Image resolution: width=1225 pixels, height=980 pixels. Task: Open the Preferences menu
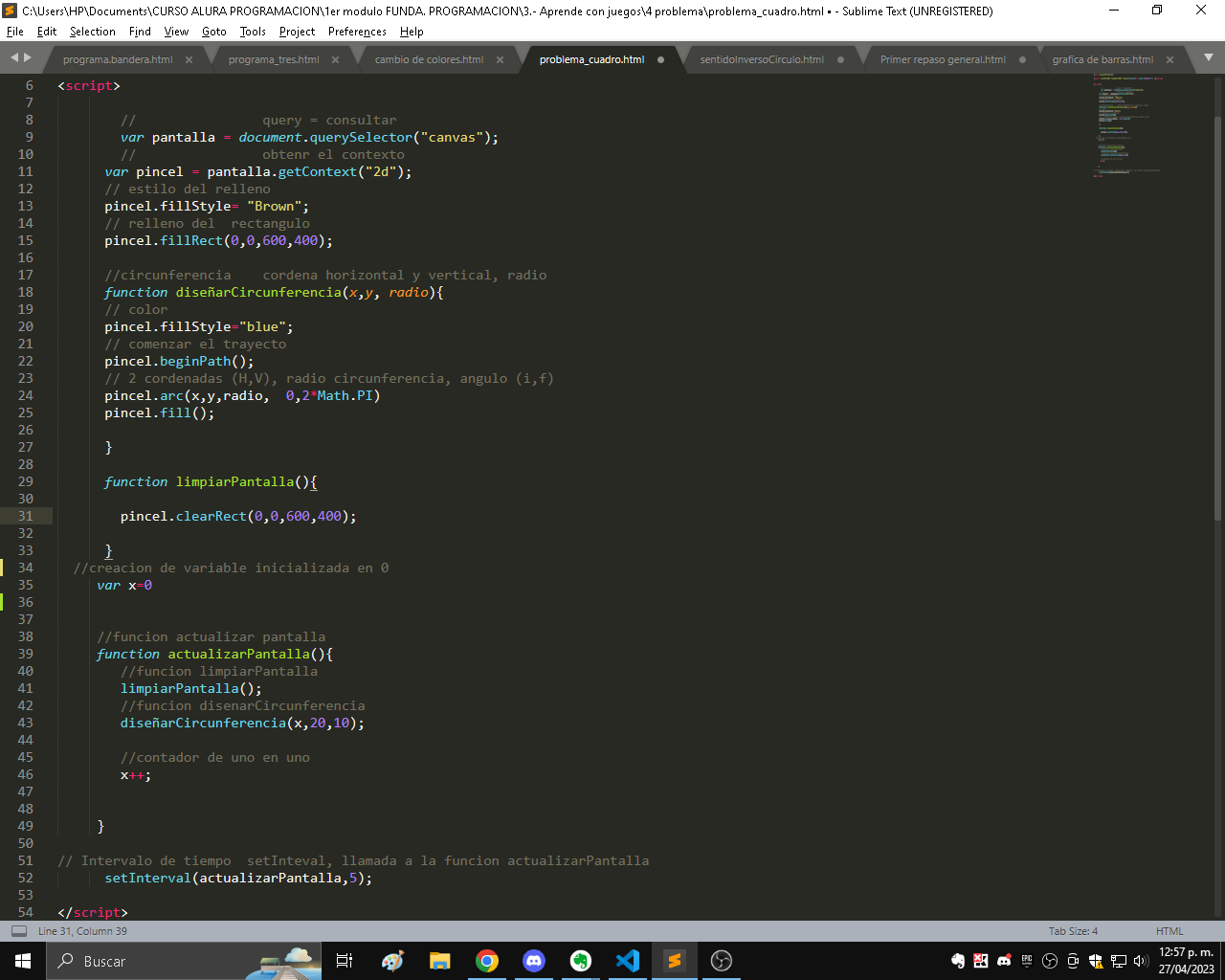(357, 32)
